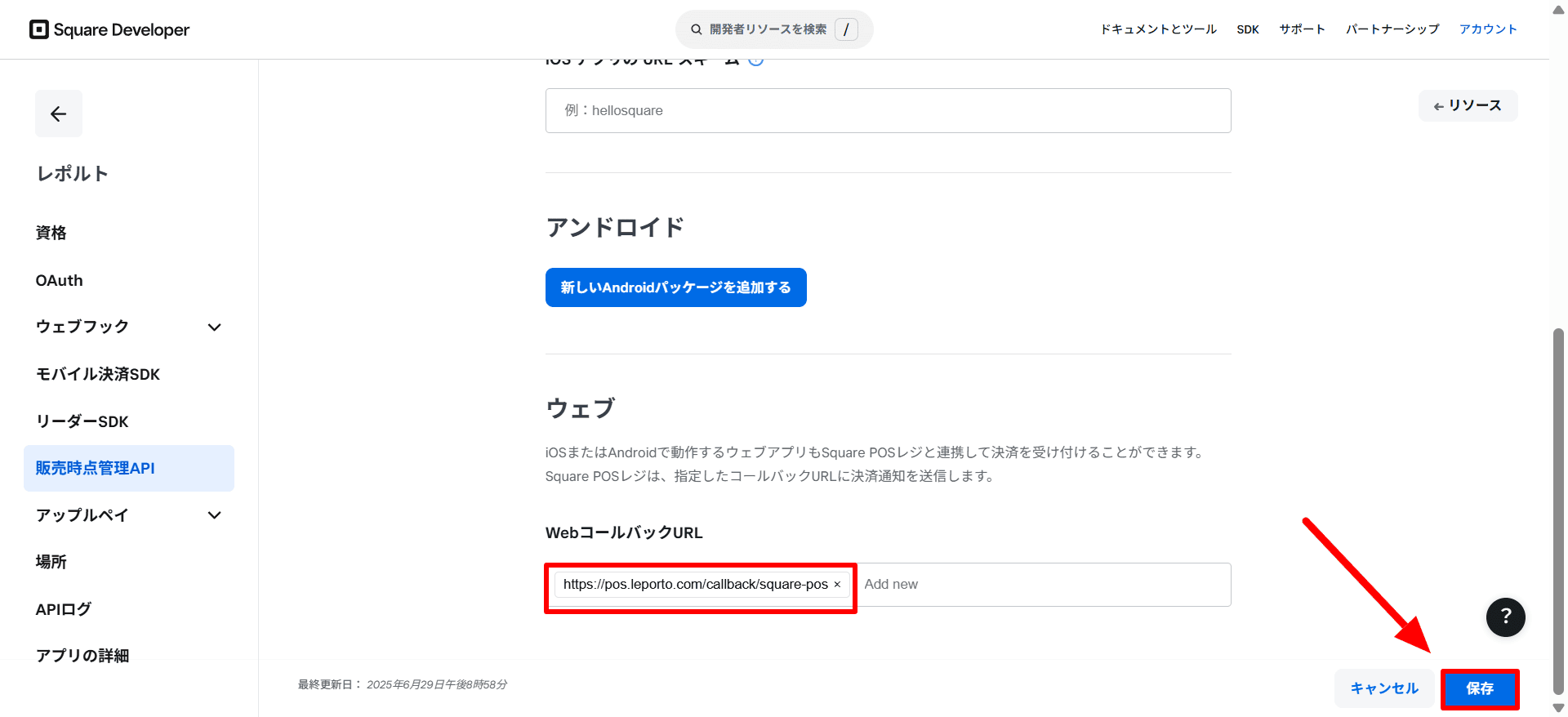Click the scrollbar down arrow
The height and width of the screenshot is (717, 1568).
tap(1558, 708)
